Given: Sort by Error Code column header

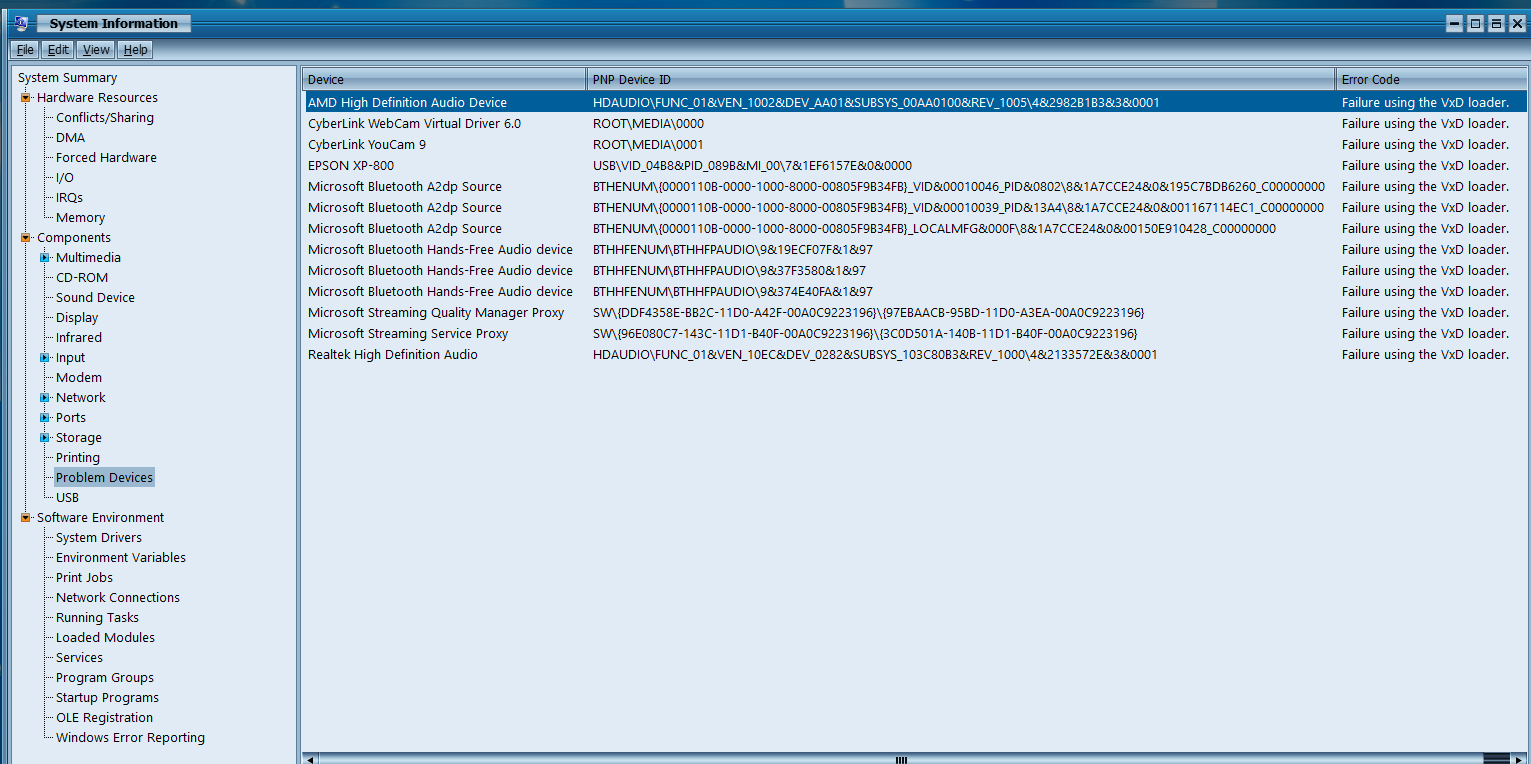Looking at the screenshot, I should coord(1431,79).
